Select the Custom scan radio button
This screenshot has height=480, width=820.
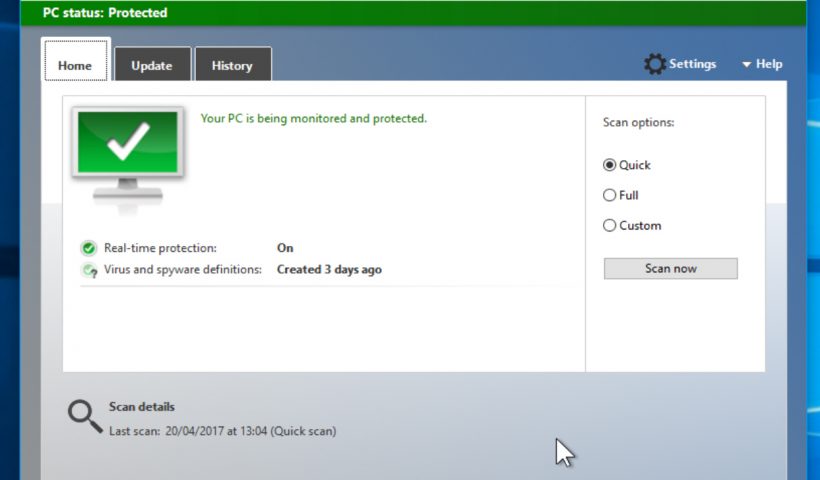pyautogui.click(x=609, y=226)
